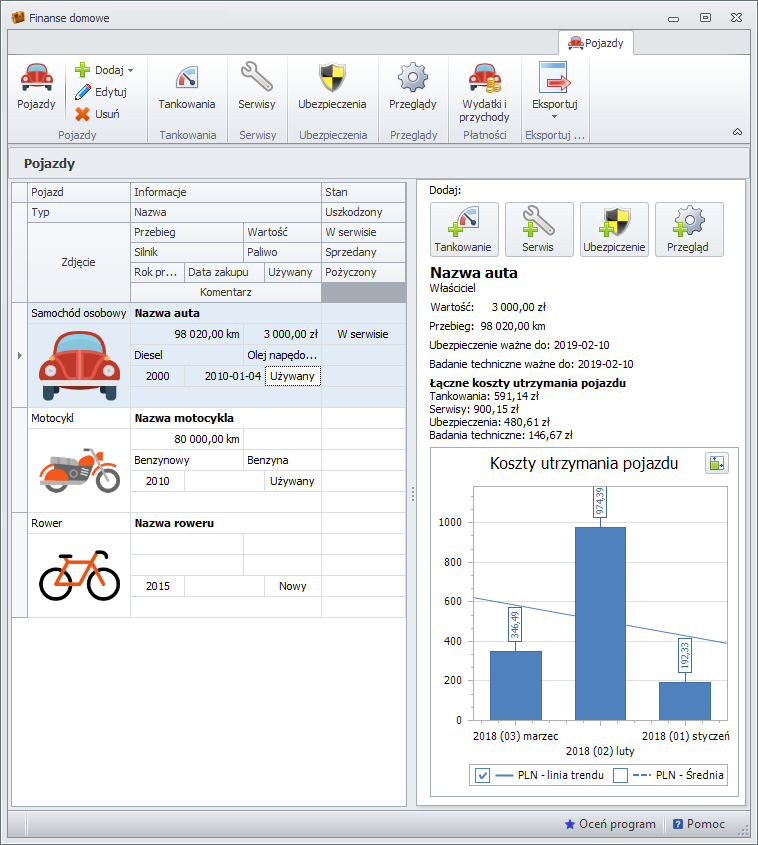
Task: Add a new Ubezpieczenie entry
Action: coord(614,229)
